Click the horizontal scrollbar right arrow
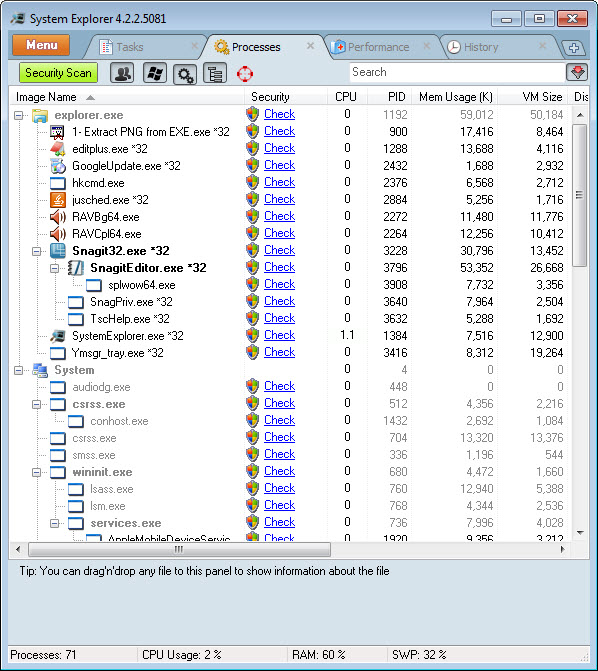This screenshot has width=598, height=671. pyautogui.click(x=563, y=549)
